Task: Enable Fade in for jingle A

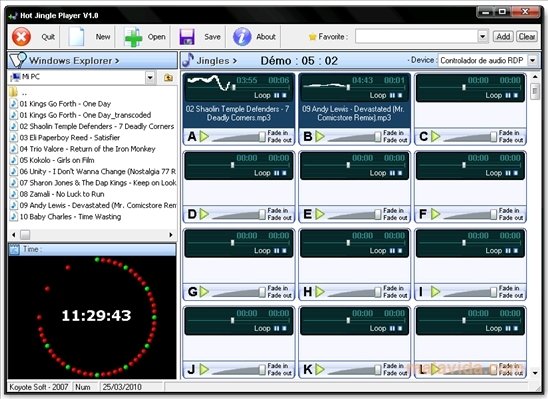Action: tap(278, 133)
